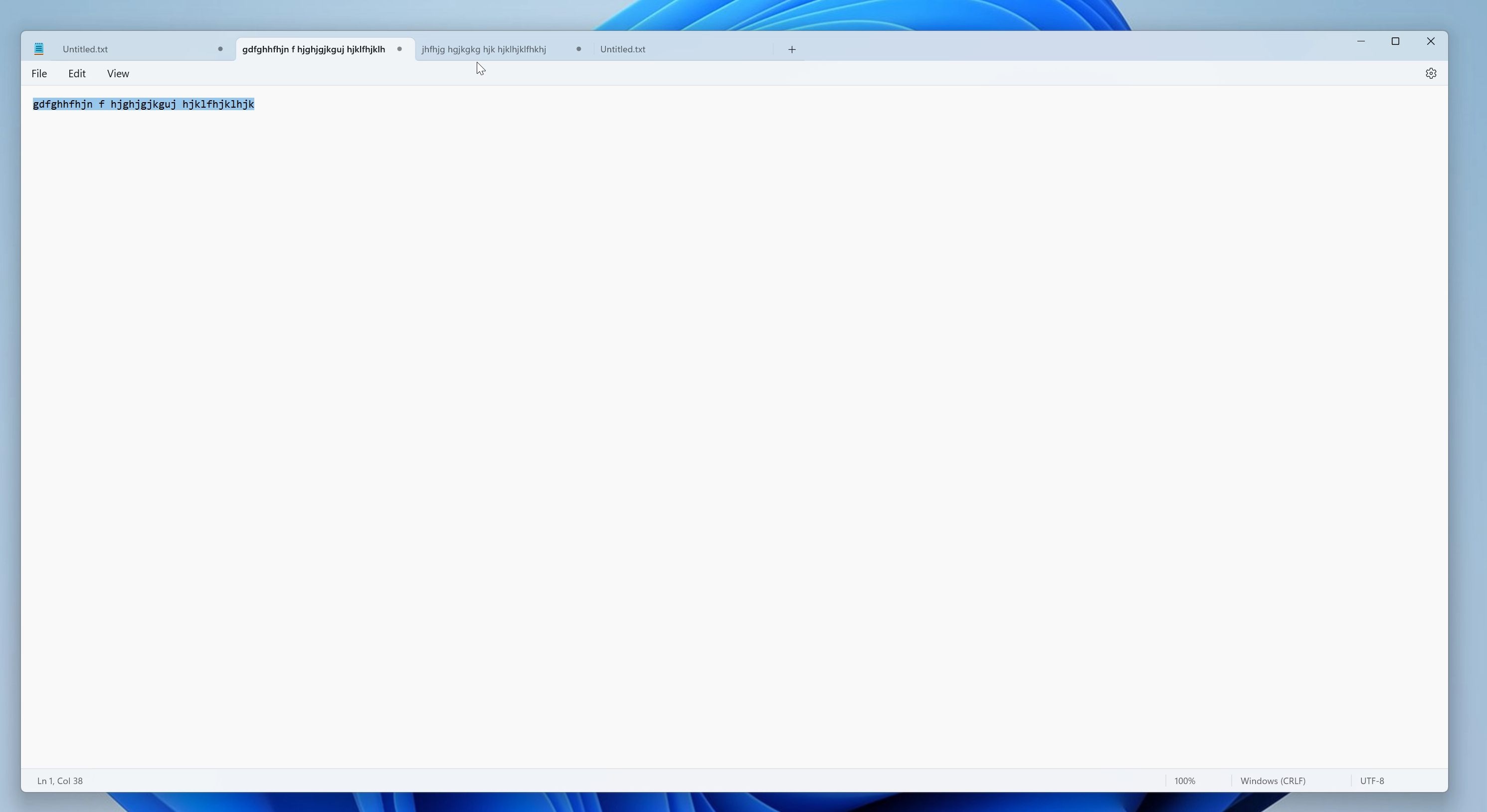Close the jhfhjg hgjkgkg tab via its dot

[x=578, y=49]
